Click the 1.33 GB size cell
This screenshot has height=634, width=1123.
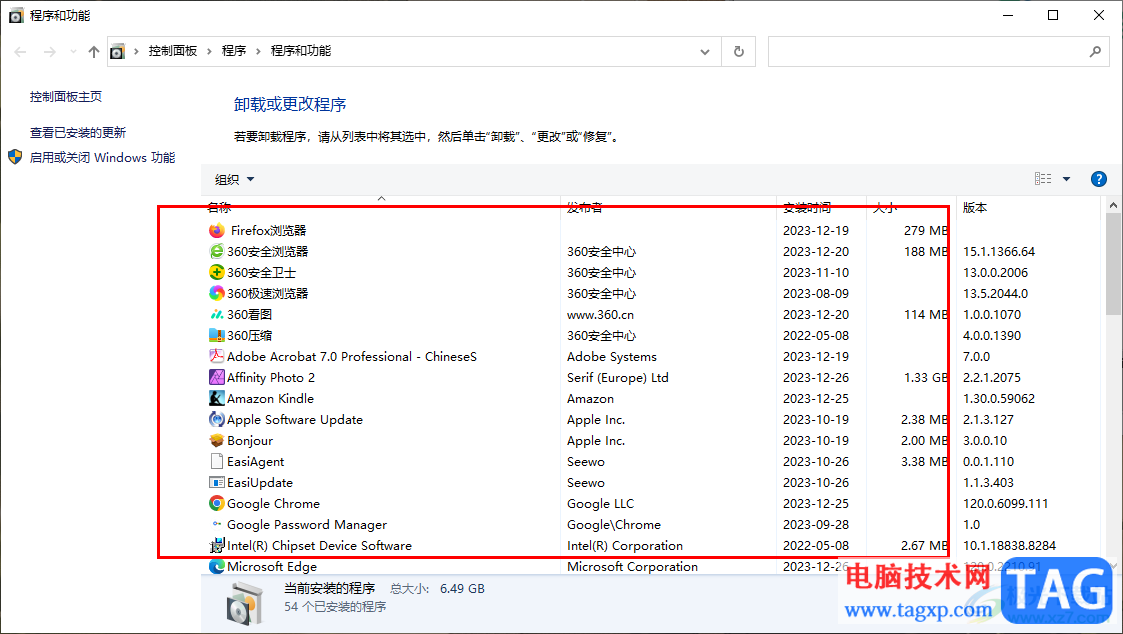click(926, 378)
